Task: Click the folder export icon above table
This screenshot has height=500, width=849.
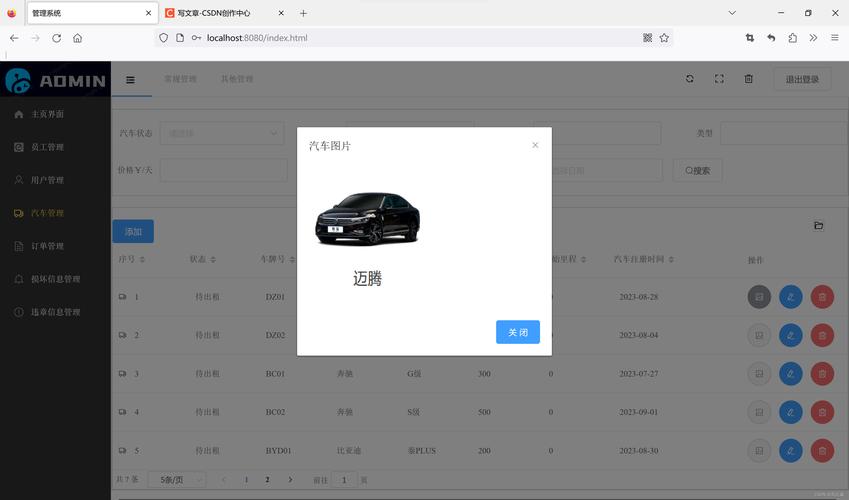Action: [x=819, y=225]
